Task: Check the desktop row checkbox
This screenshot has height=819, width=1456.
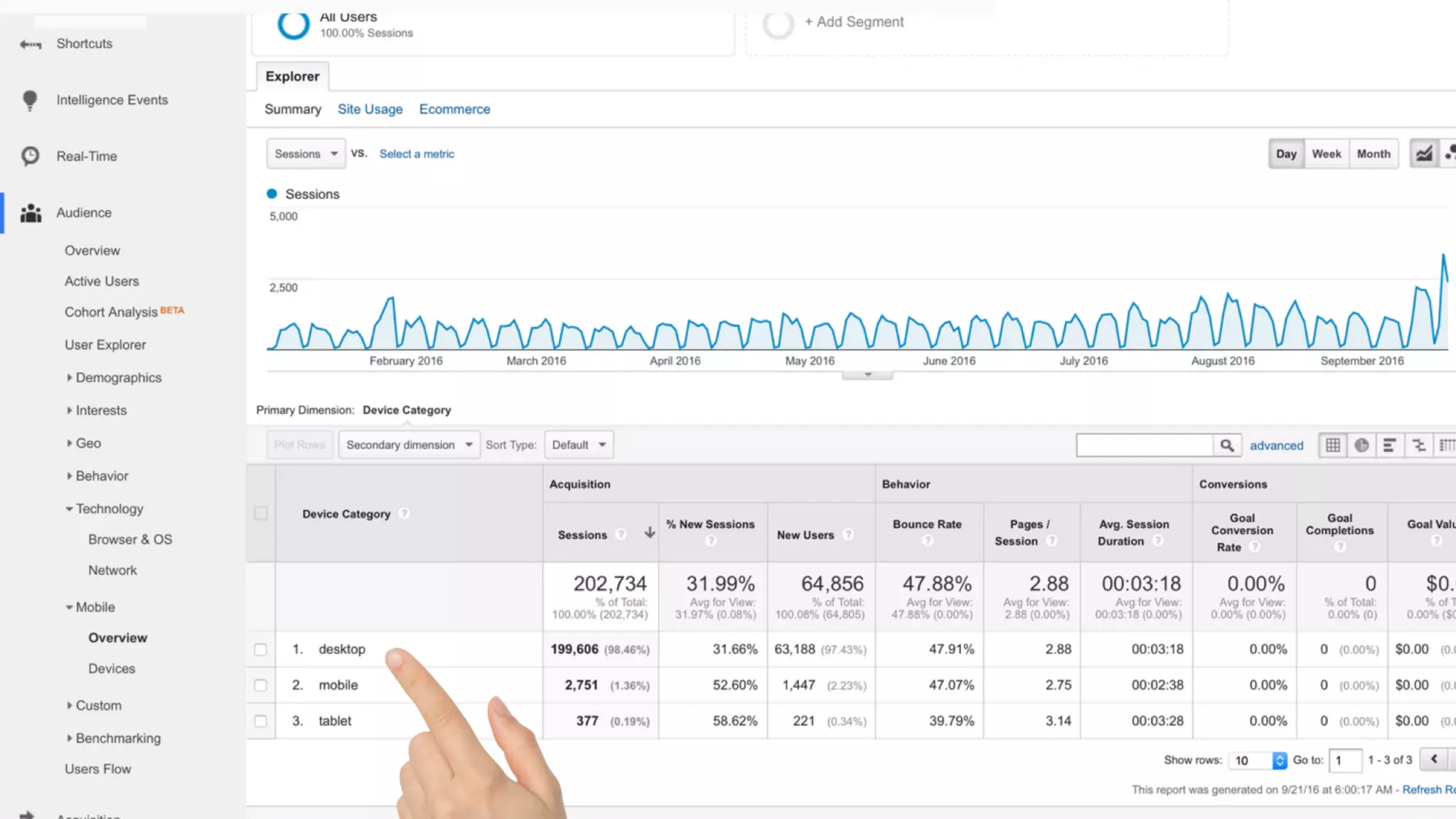Action: tap(261, 649)
